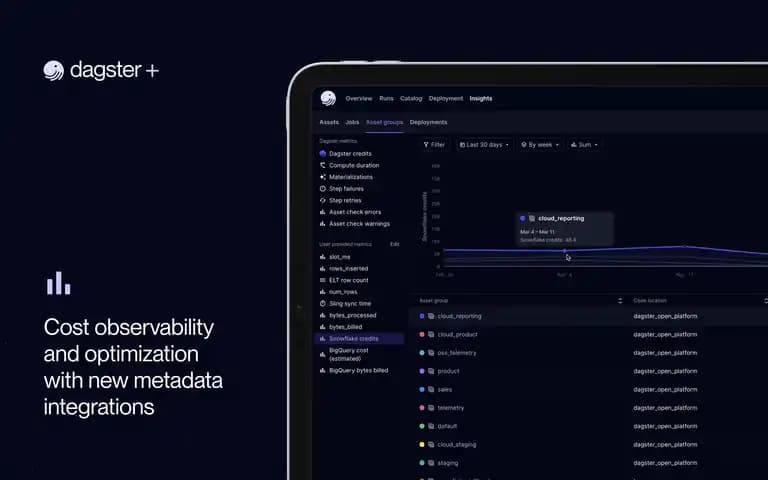Image resolution: width=768 pixels, height=480 pixels.
Task: Click the asset group icon beside oss_telemetry
Action: click(431, 353)
